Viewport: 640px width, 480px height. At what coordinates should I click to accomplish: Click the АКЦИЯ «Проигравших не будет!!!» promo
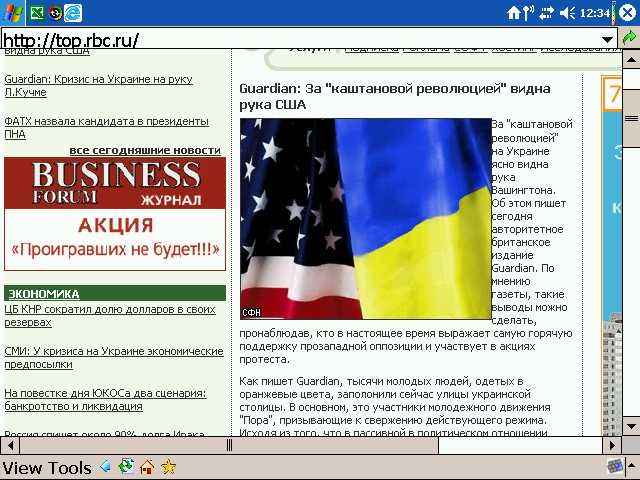tap(115, 239)
